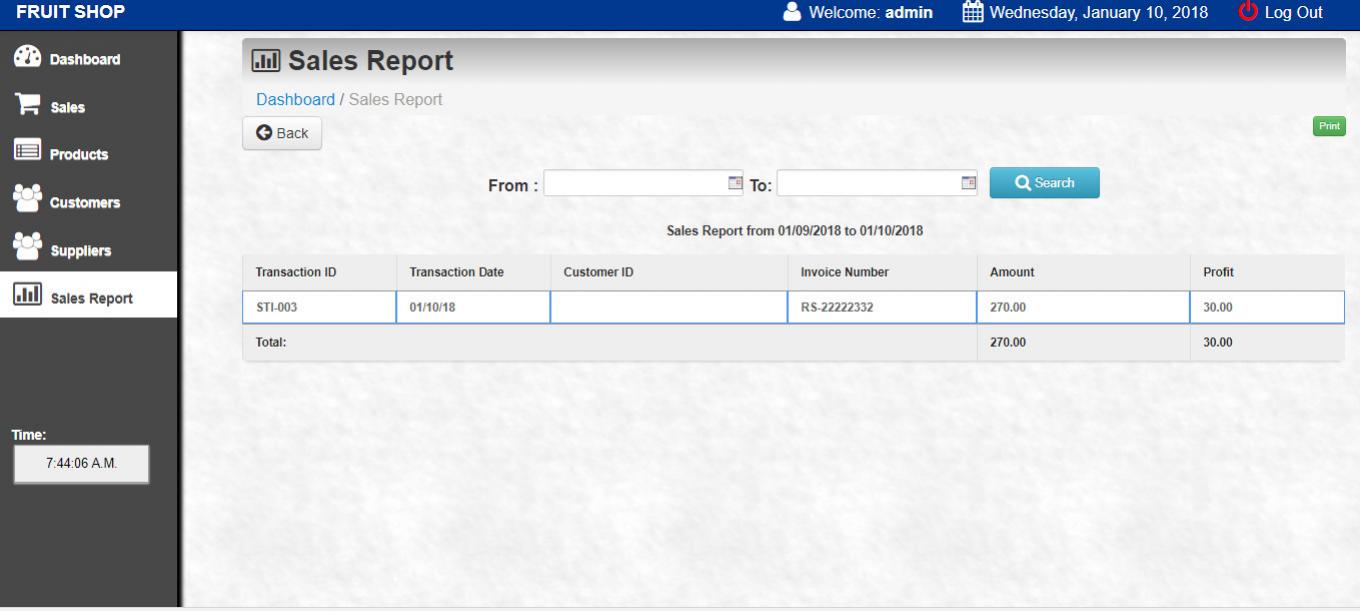The width and height of the screenshot is (1360, 611).
Task: Click the magnifier icon in Search button
Action: point(1022,183)
